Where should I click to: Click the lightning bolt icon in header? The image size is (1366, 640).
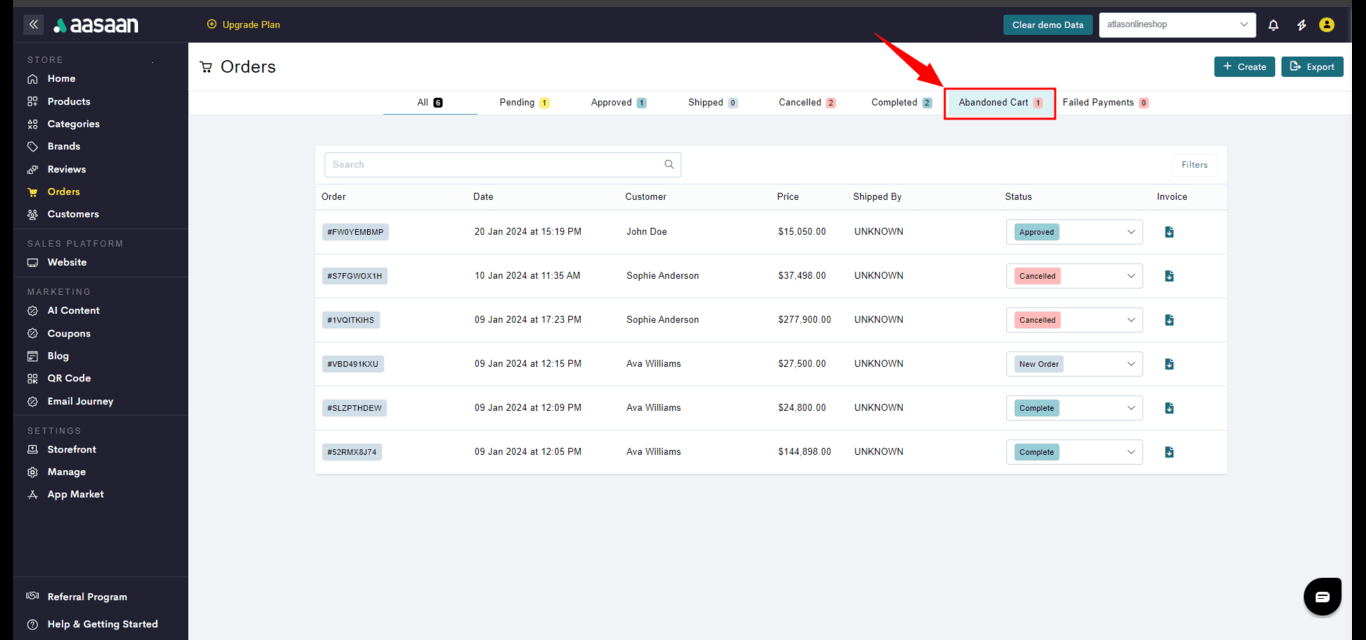(1301, 25)
